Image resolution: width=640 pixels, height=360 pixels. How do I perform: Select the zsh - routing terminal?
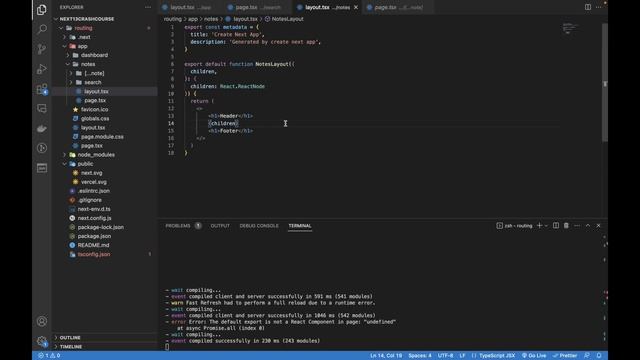point(514,226)
